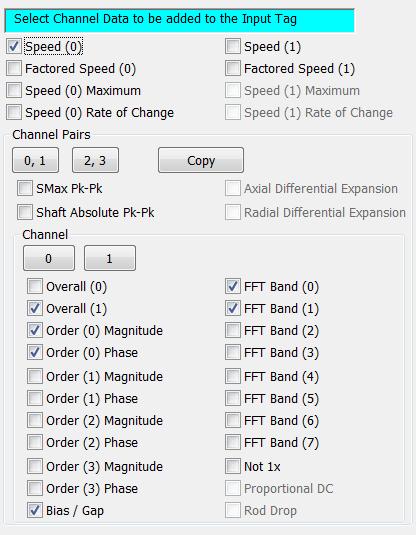Viewport: 416px width, 535px height.
Task: Choose Channel 1 button
Action: click(110, 258)
